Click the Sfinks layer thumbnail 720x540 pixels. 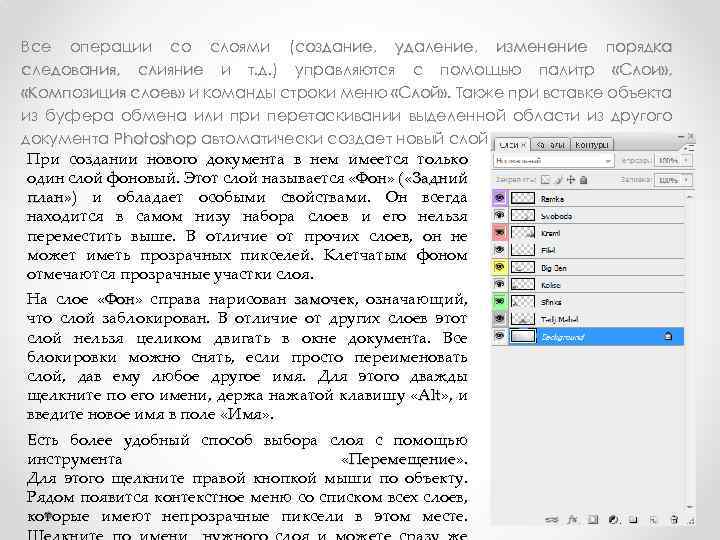pos(523,301)
